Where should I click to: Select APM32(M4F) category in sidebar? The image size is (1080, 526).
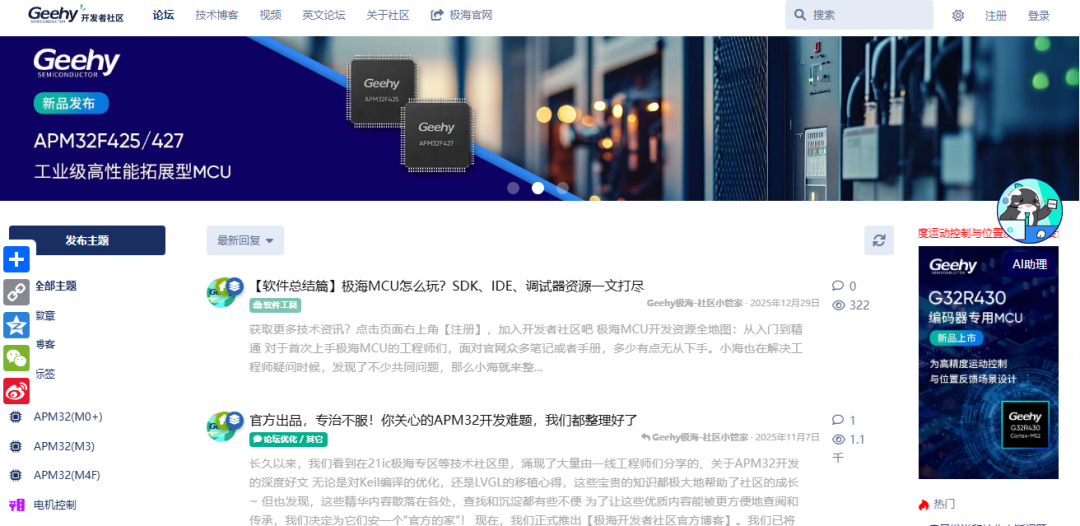(67, 475)
